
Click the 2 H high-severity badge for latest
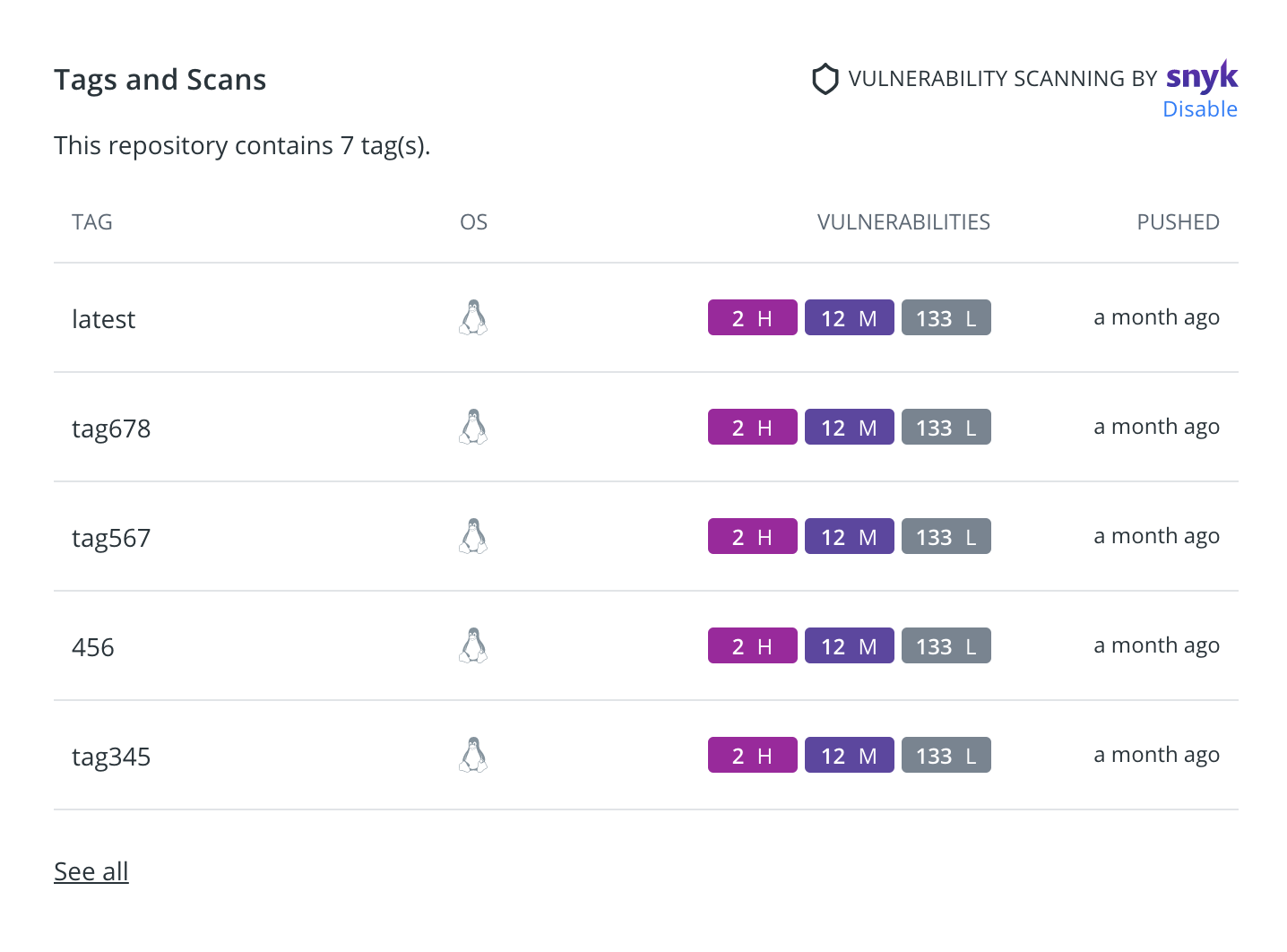(752, 318)
